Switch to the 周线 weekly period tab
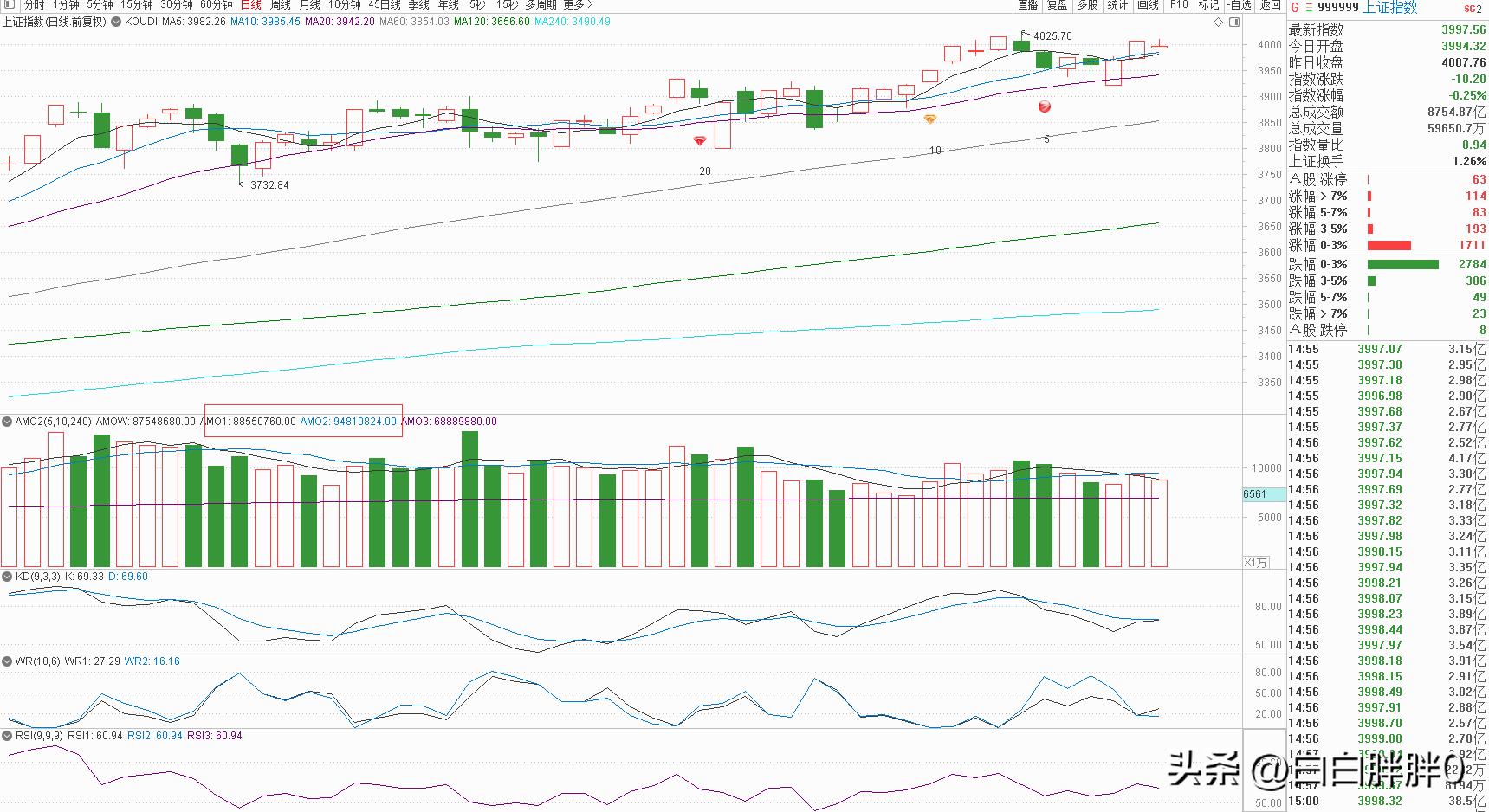This screenshot has width=1489, height=812. (280, 5)
